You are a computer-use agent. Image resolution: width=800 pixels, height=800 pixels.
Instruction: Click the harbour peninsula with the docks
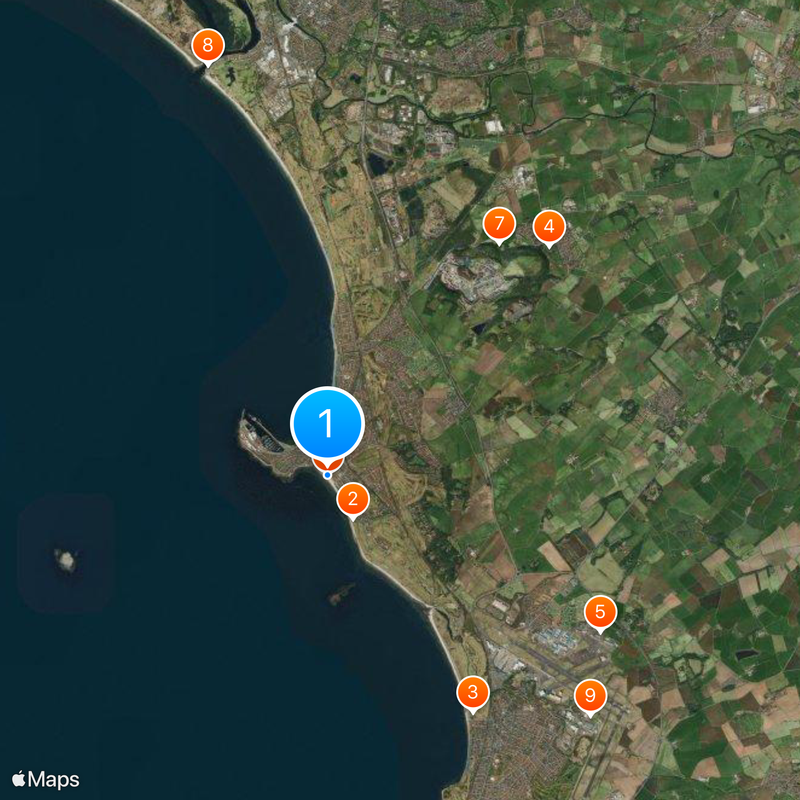(264, 443)
